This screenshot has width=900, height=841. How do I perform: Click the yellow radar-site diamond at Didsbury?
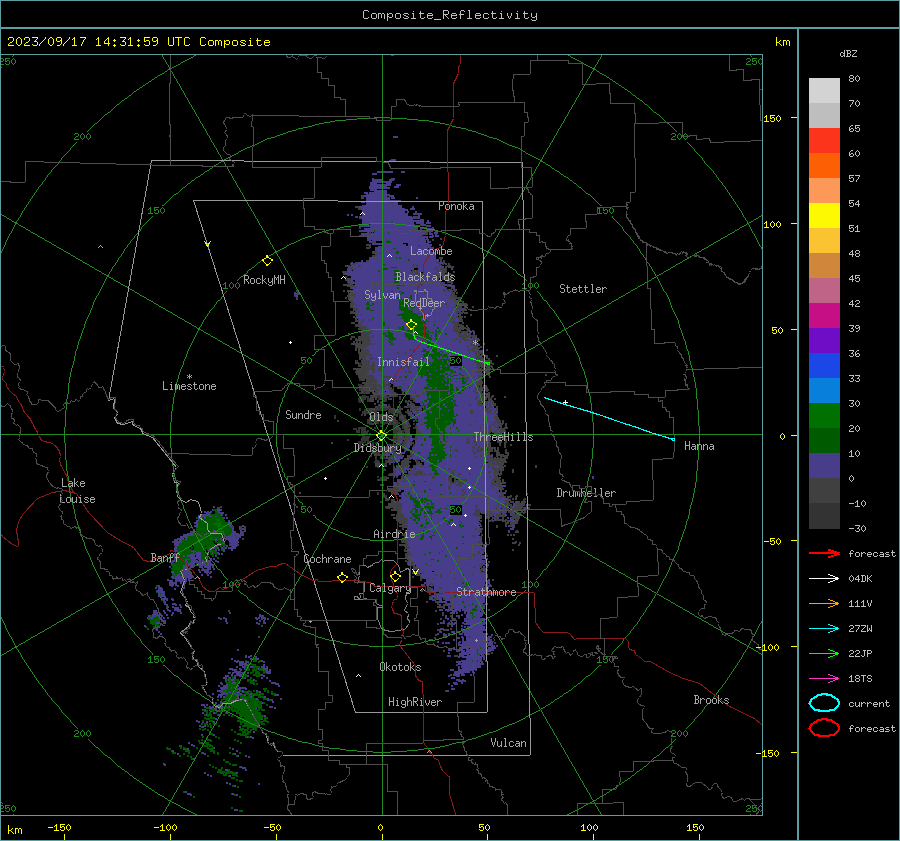click(x=381, y=436)
